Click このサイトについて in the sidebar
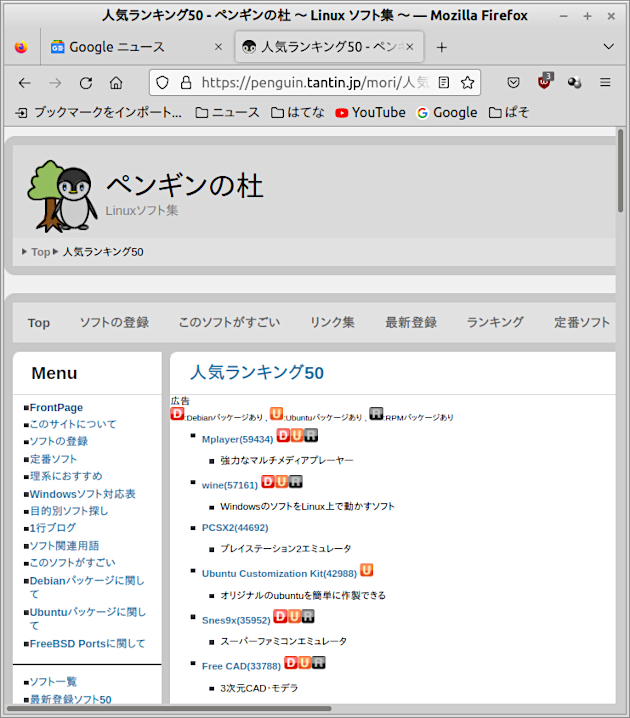 [73, 424]
